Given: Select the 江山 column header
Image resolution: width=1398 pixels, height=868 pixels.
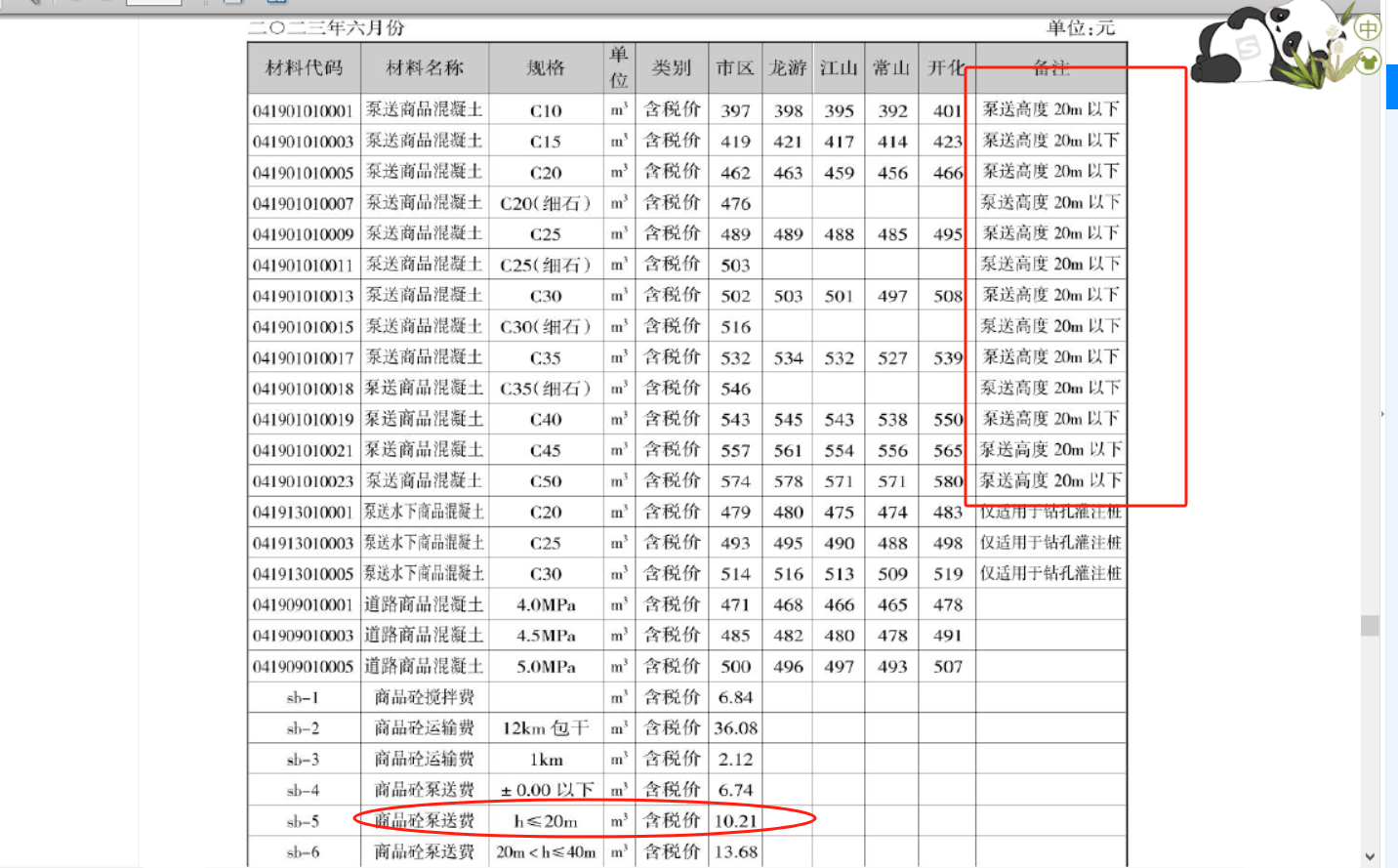Looking at the screenshot, I should (839, 67).
